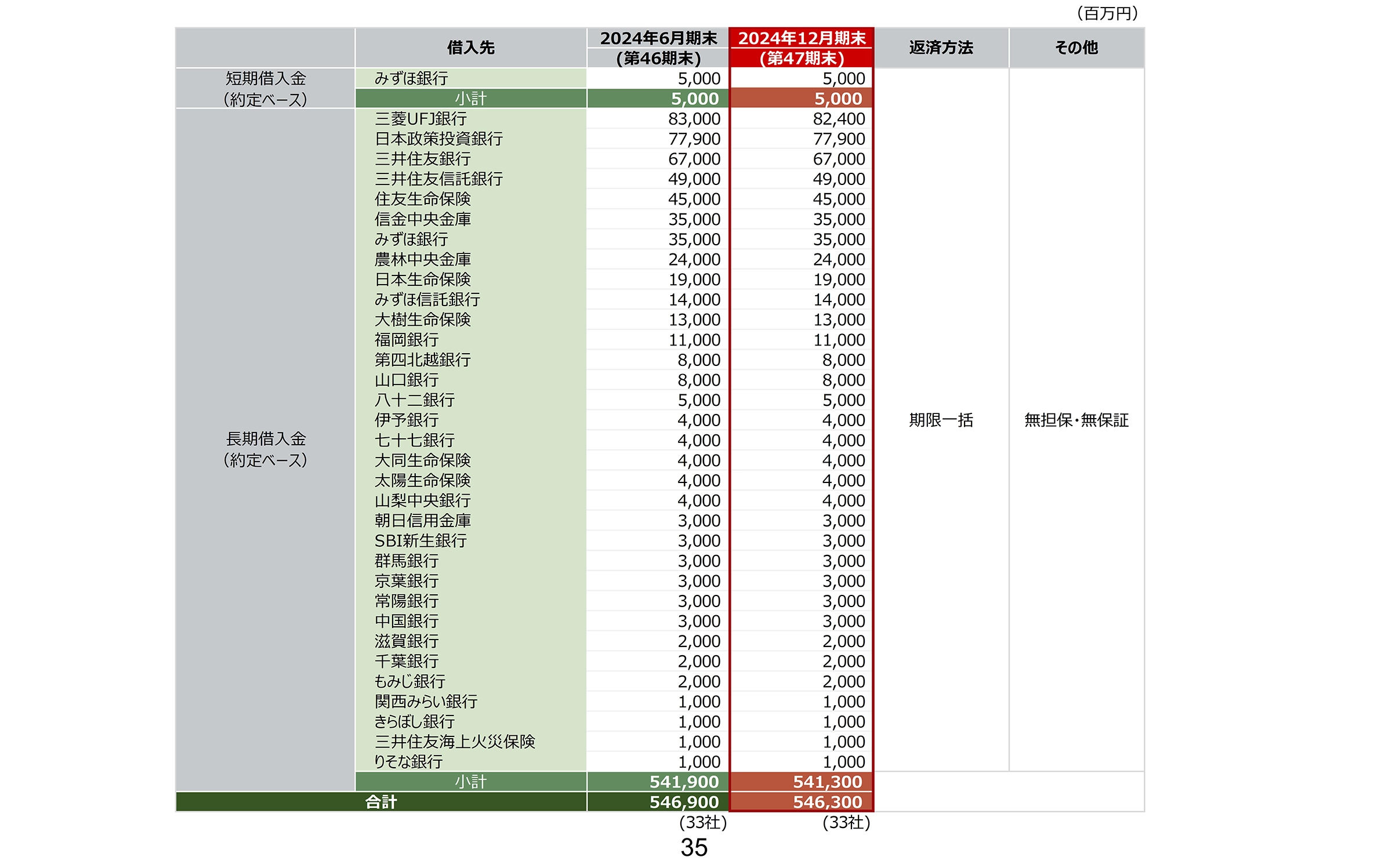
Task: Click the 三井住友銀行 lender name
Action: point(422,159)
